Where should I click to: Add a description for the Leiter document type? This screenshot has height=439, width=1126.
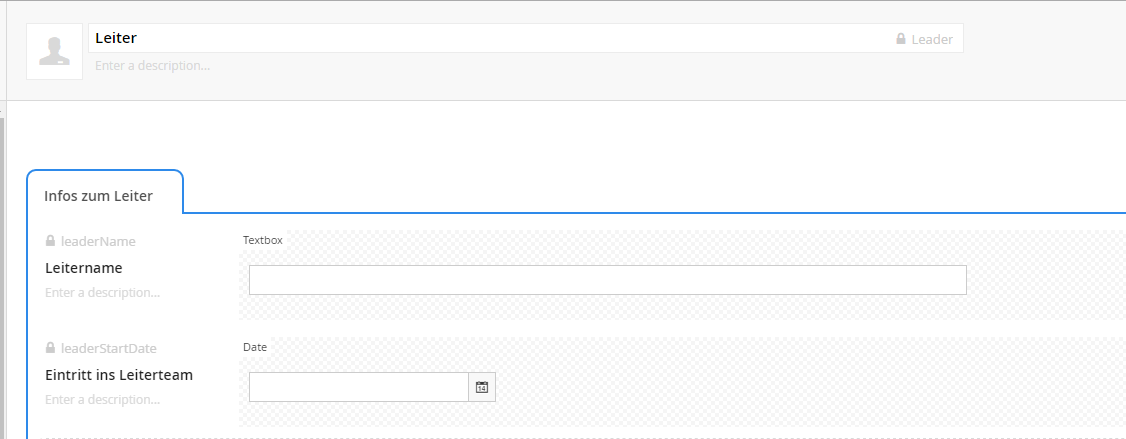153,65
